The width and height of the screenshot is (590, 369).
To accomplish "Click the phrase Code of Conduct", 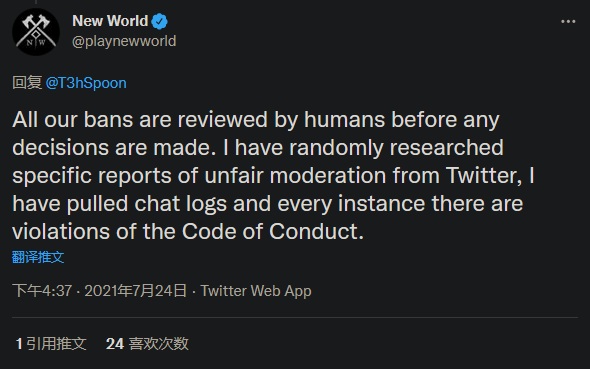I will tap(273, 231).
